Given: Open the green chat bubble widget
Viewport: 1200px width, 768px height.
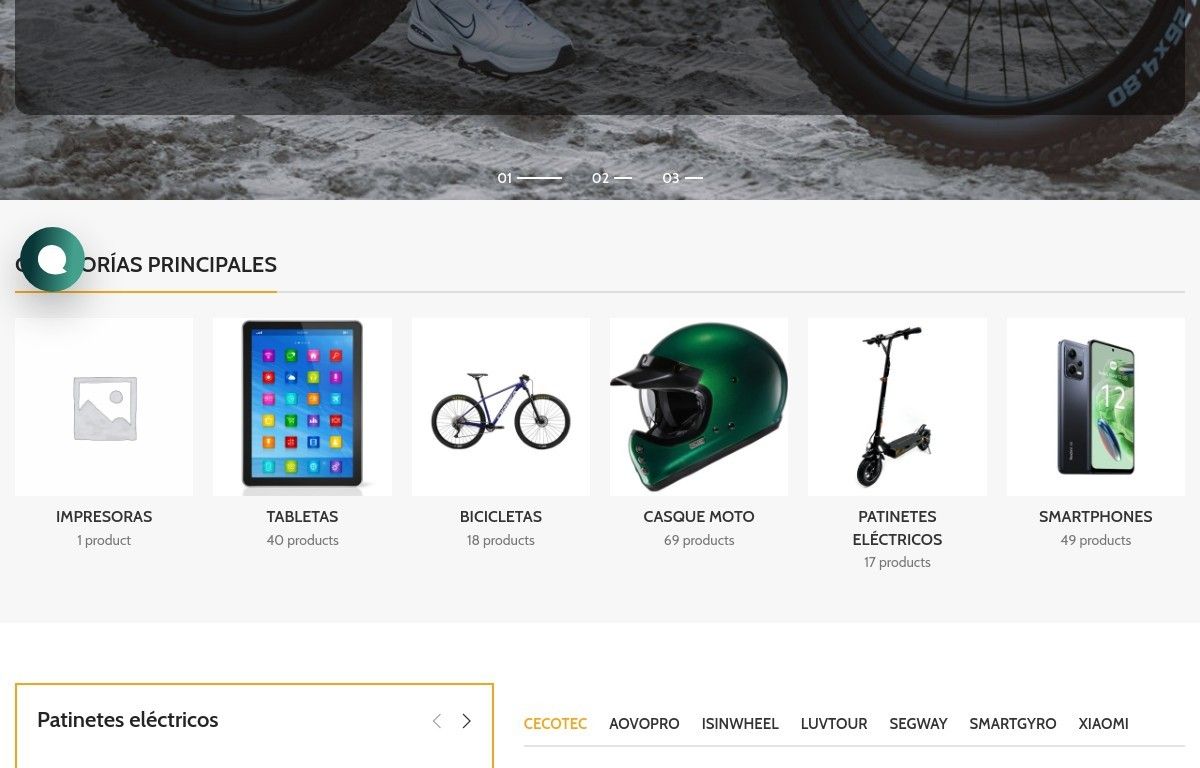Looking at the screenshot, I should coord(52,260).
